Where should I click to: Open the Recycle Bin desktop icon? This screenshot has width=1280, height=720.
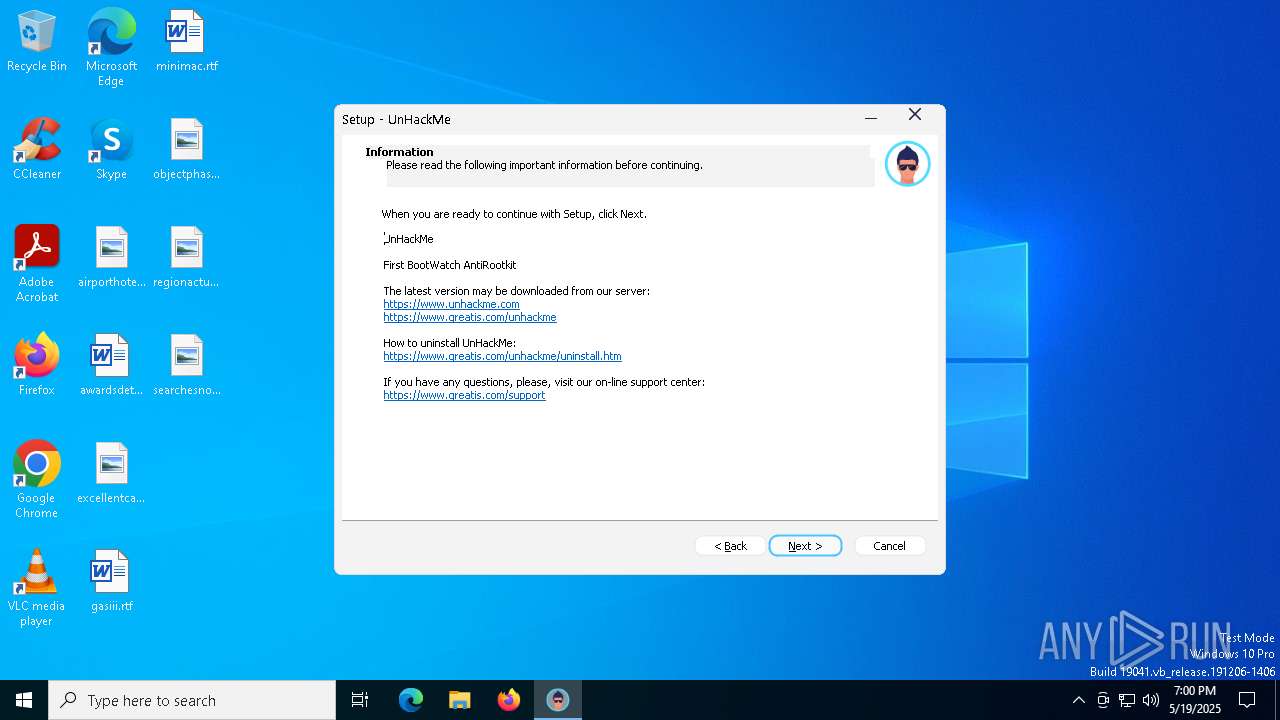tap(37, 42)
